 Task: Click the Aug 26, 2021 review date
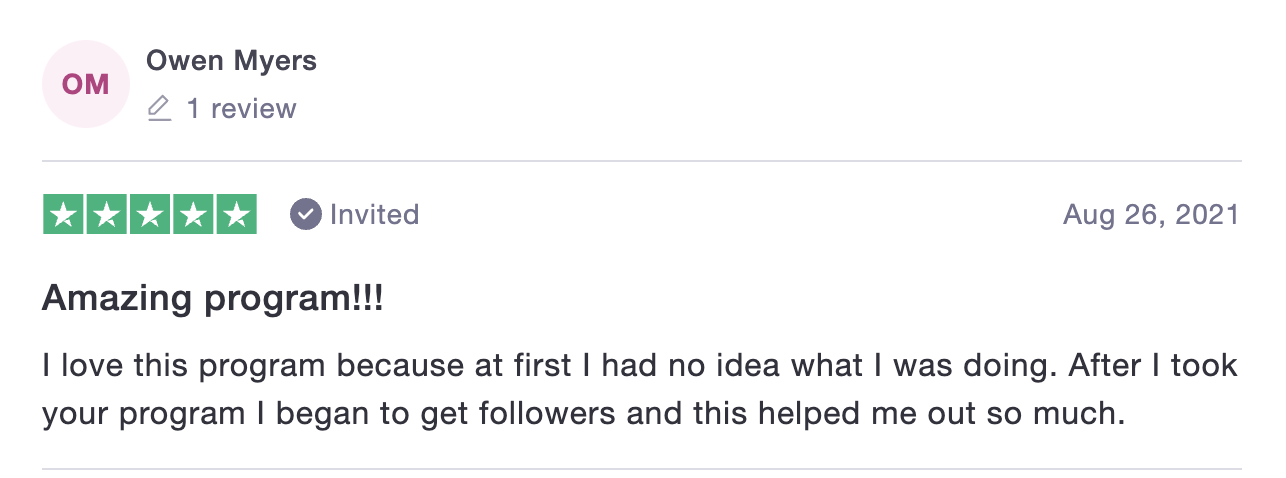click(1151, 214)
